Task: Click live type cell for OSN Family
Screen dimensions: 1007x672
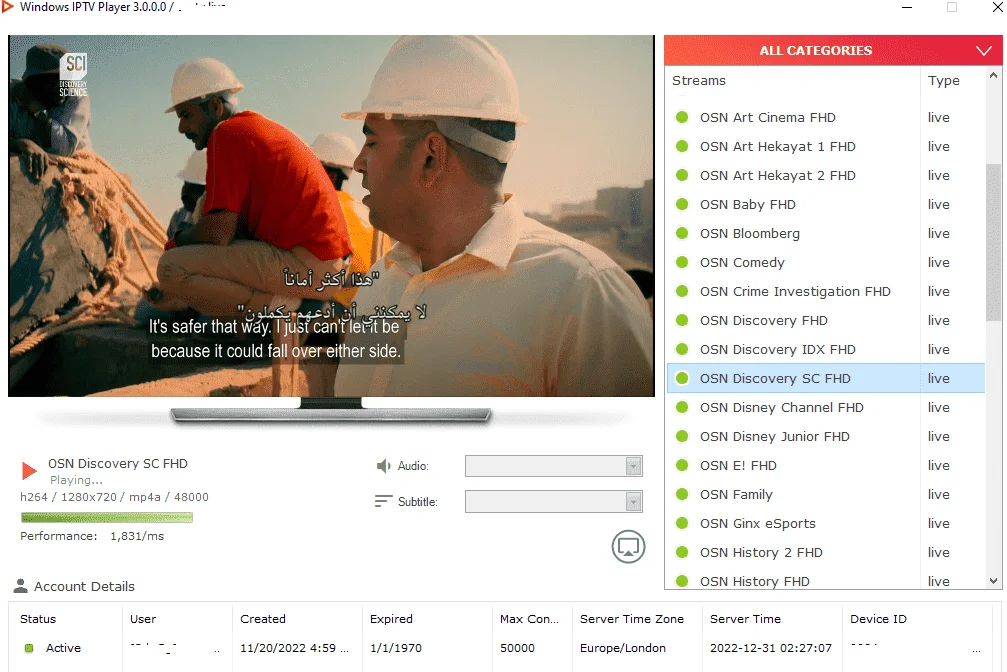Action: pos(938,494)
